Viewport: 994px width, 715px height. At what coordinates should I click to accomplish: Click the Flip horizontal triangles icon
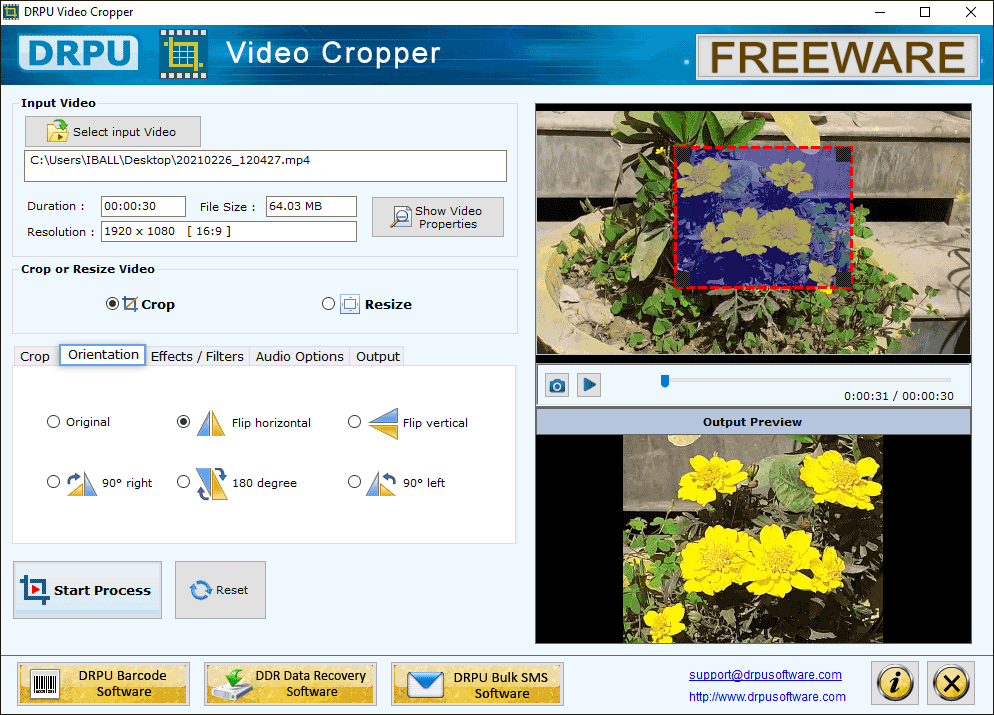(x=211, y=423)
